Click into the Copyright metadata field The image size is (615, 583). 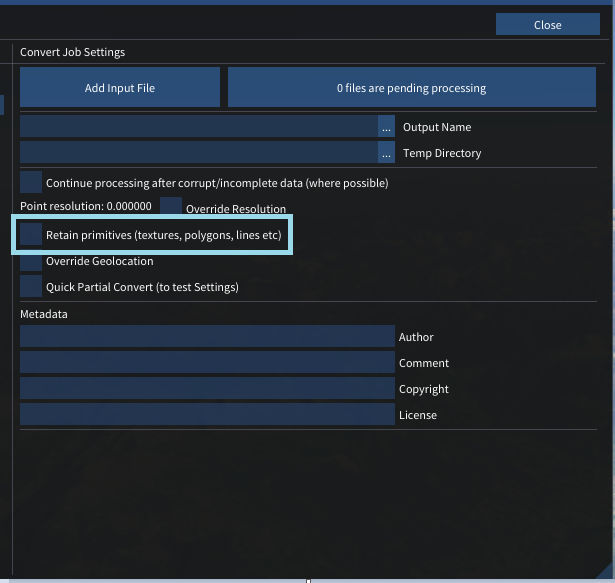click(x=207, y=388)
